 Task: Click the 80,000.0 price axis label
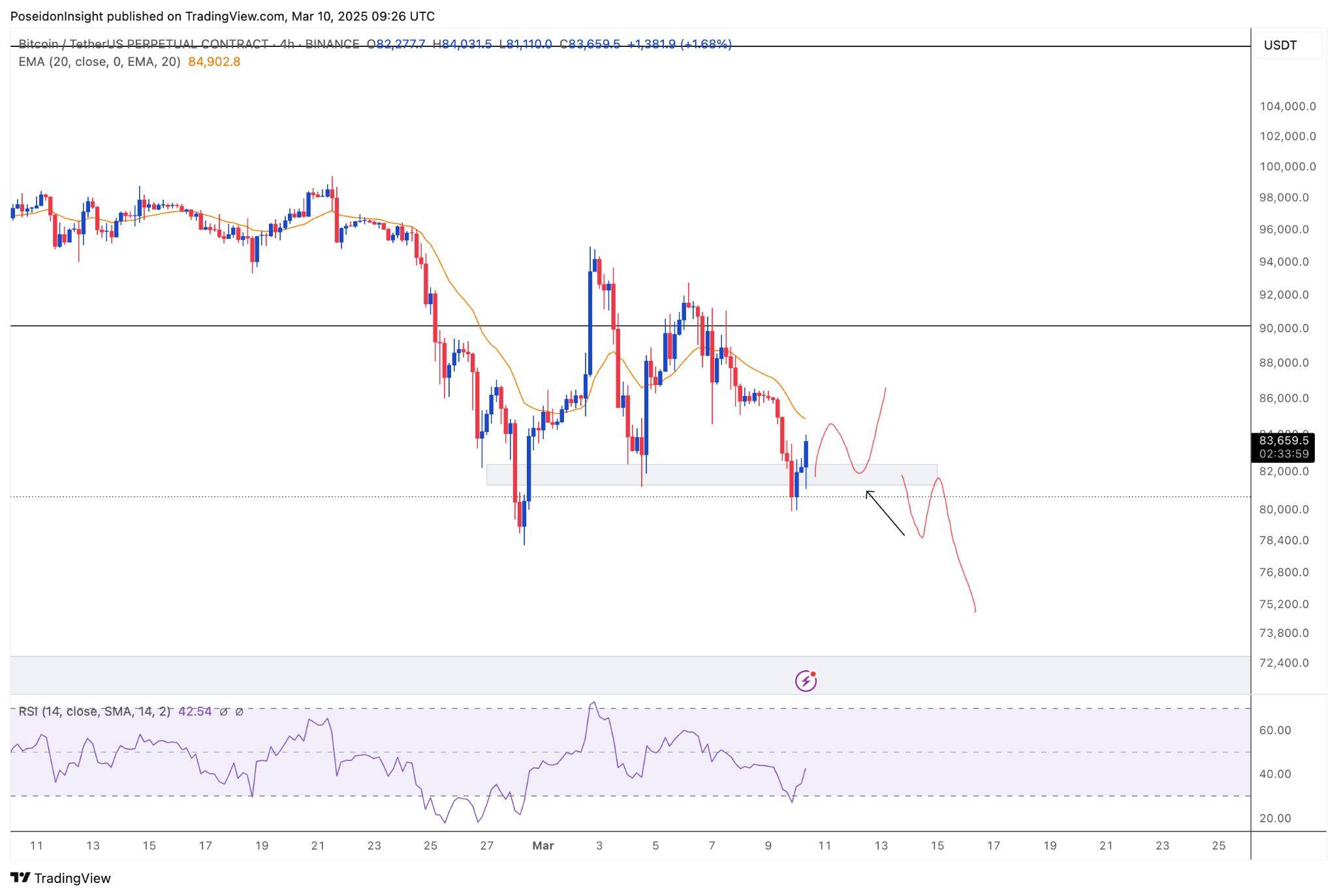click(x=1284, y=510)
